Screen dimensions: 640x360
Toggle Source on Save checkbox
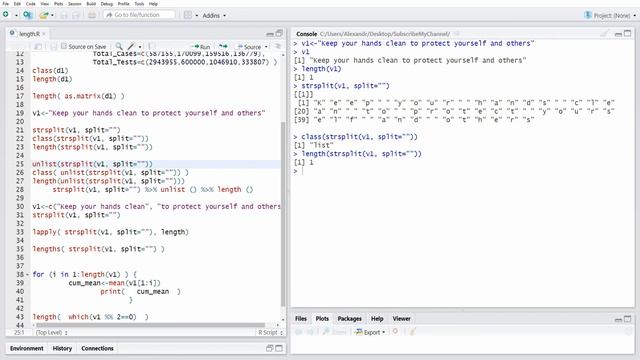tap(64, 47)
